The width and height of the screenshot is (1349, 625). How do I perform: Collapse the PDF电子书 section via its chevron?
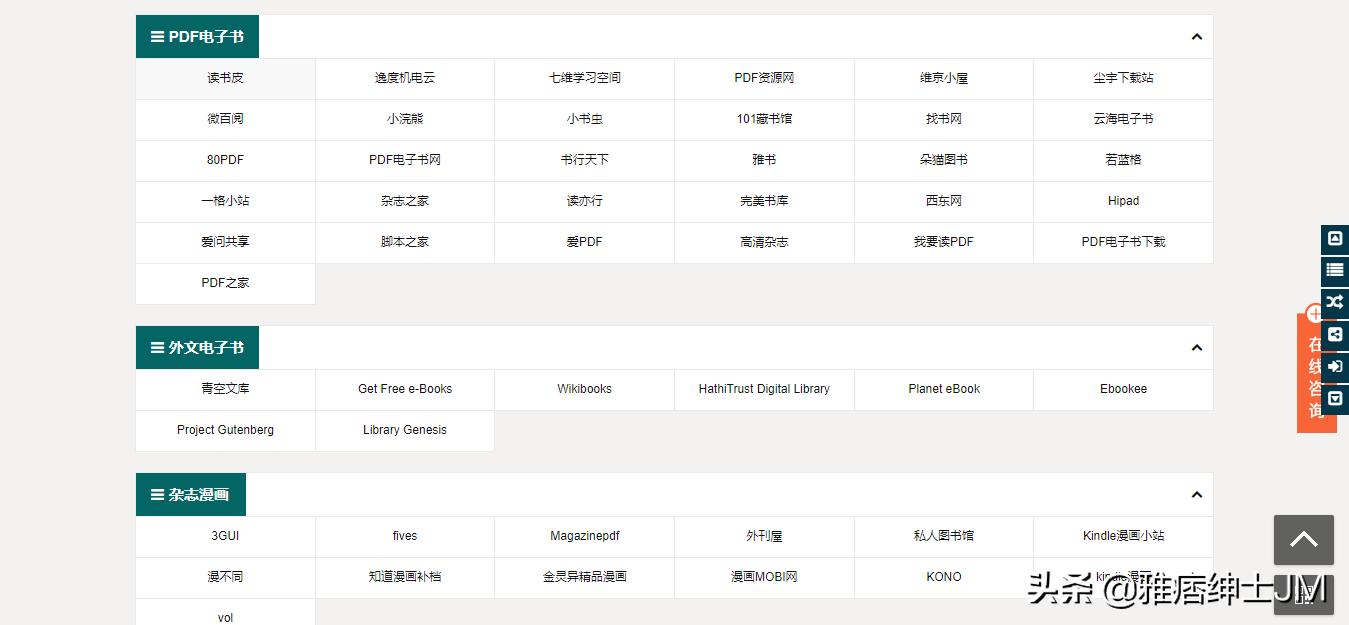point(1196,36)
